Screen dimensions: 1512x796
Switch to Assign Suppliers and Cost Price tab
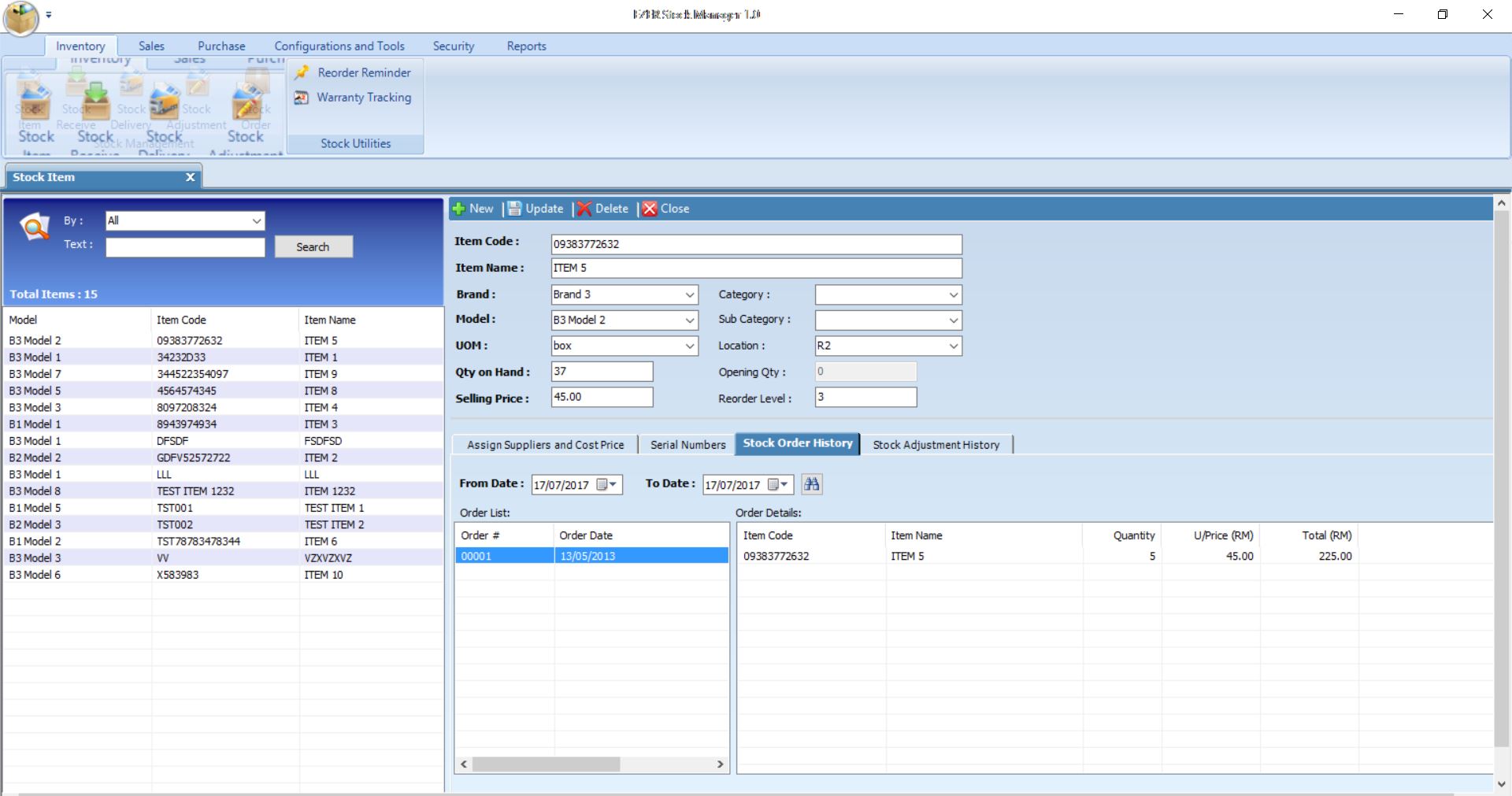545,445
